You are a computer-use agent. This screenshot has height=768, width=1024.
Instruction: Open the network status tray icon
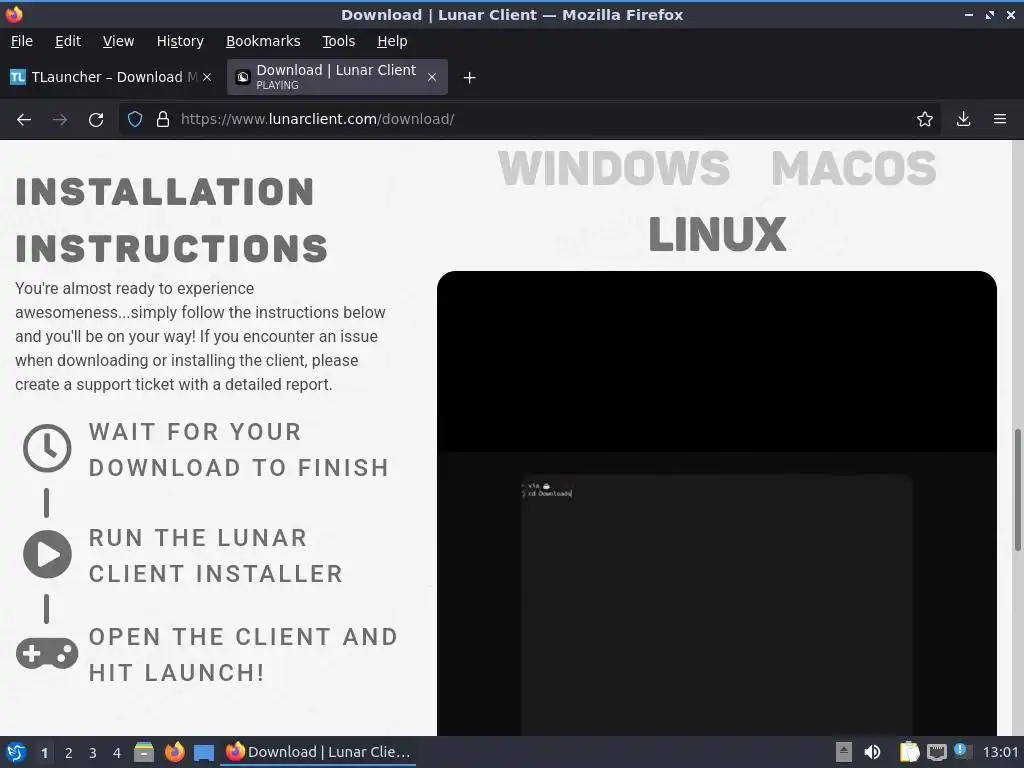(x=936, y=752)
